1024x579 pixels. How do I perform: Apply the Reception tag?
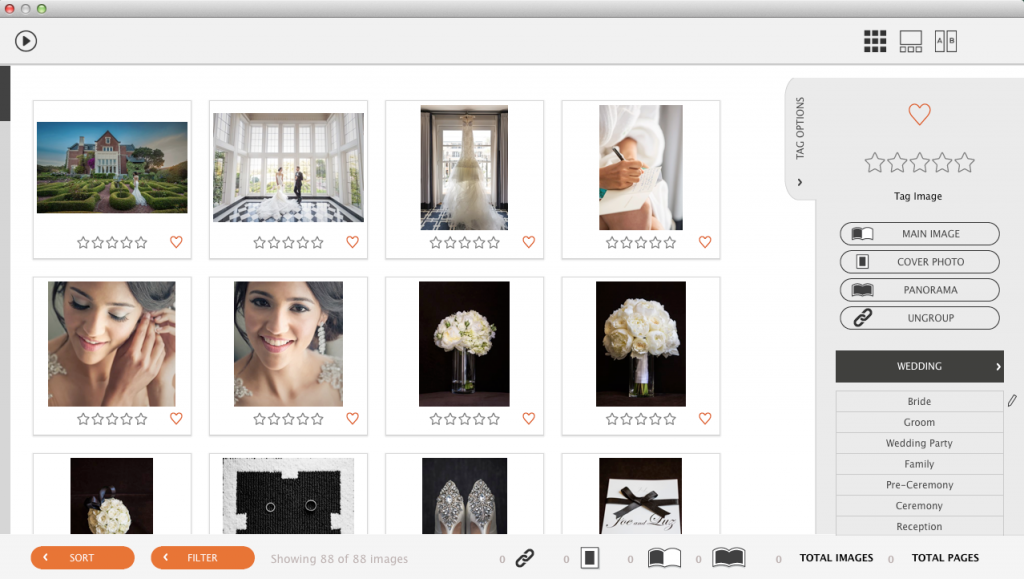click(920, 526)
